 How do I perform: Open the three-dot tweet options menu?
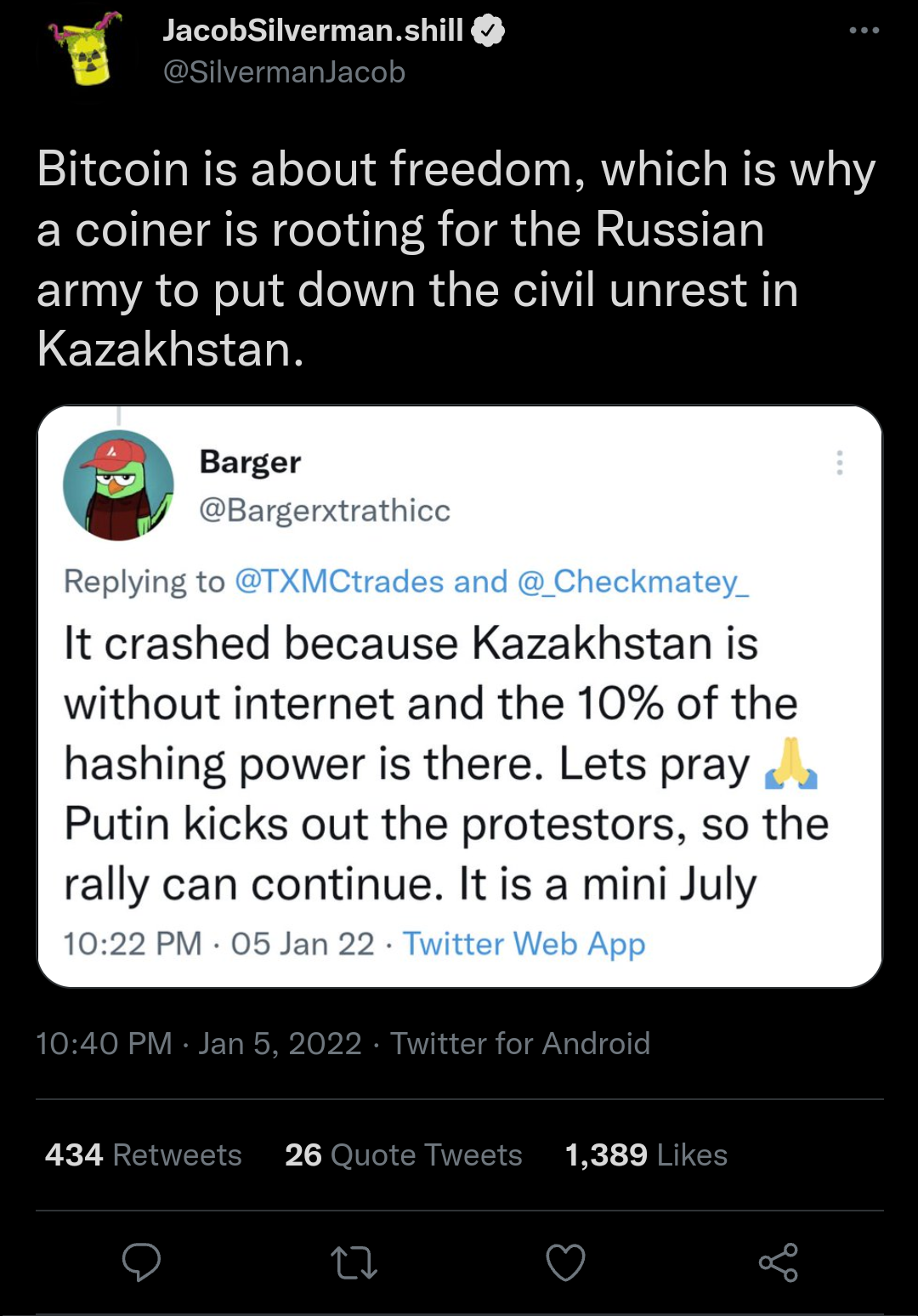tap(864, 31)
